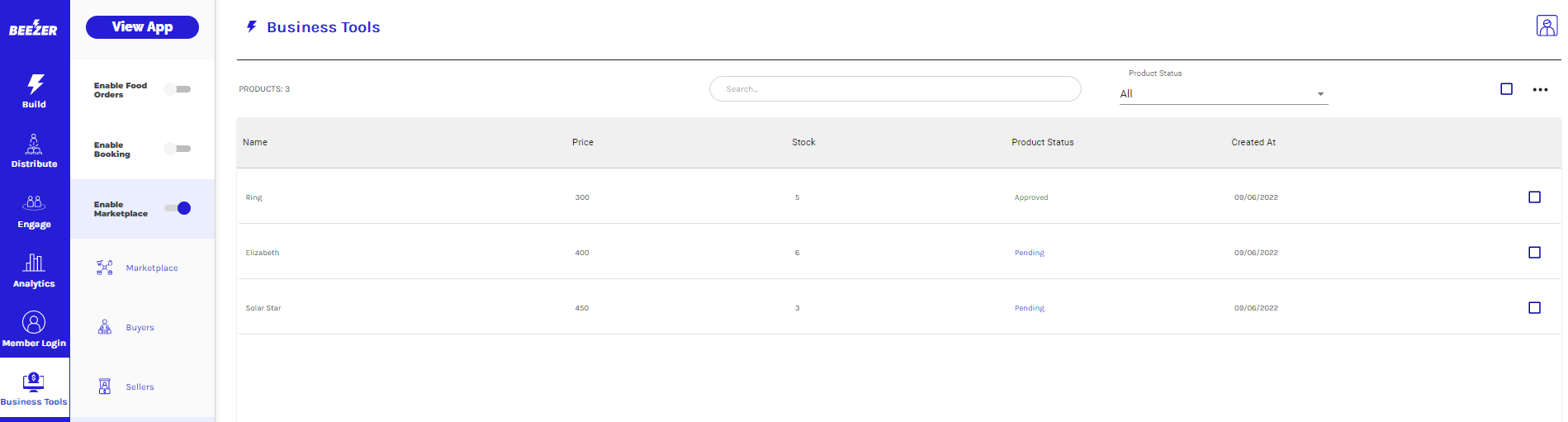1568x422 pixels.
Task: Open the Marketplace menu item
Action: pos(151,268)
